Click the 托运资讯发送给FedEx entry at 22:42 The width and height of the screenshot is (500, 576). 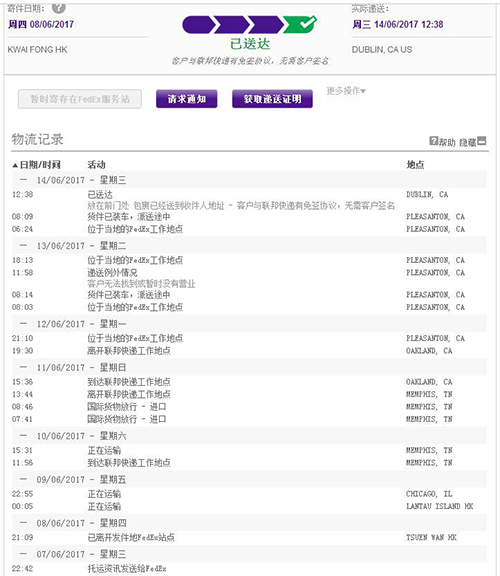[127, 569]
